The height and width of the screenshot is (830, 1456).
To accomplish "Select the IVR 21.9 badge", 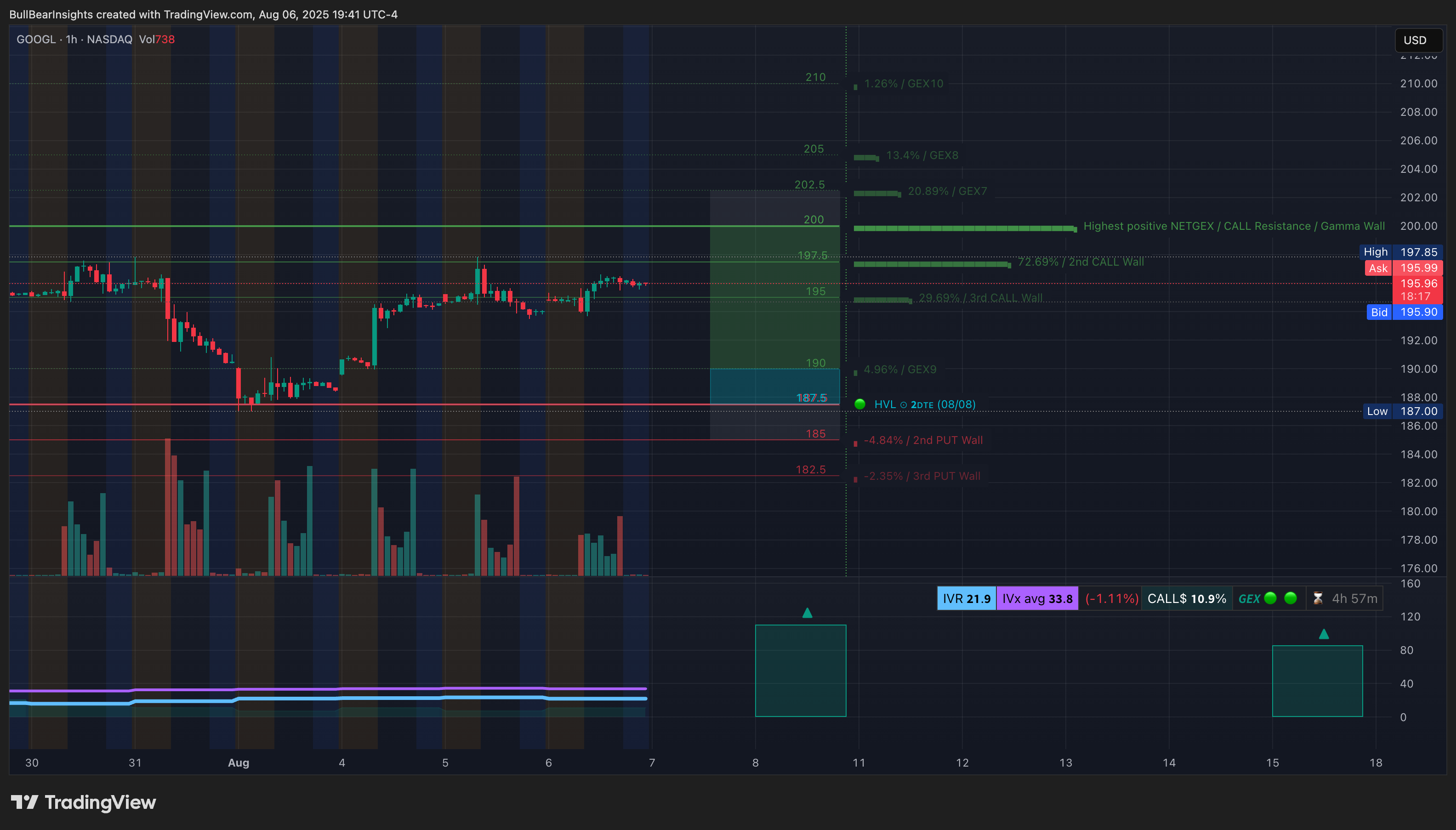I will 967,598.
